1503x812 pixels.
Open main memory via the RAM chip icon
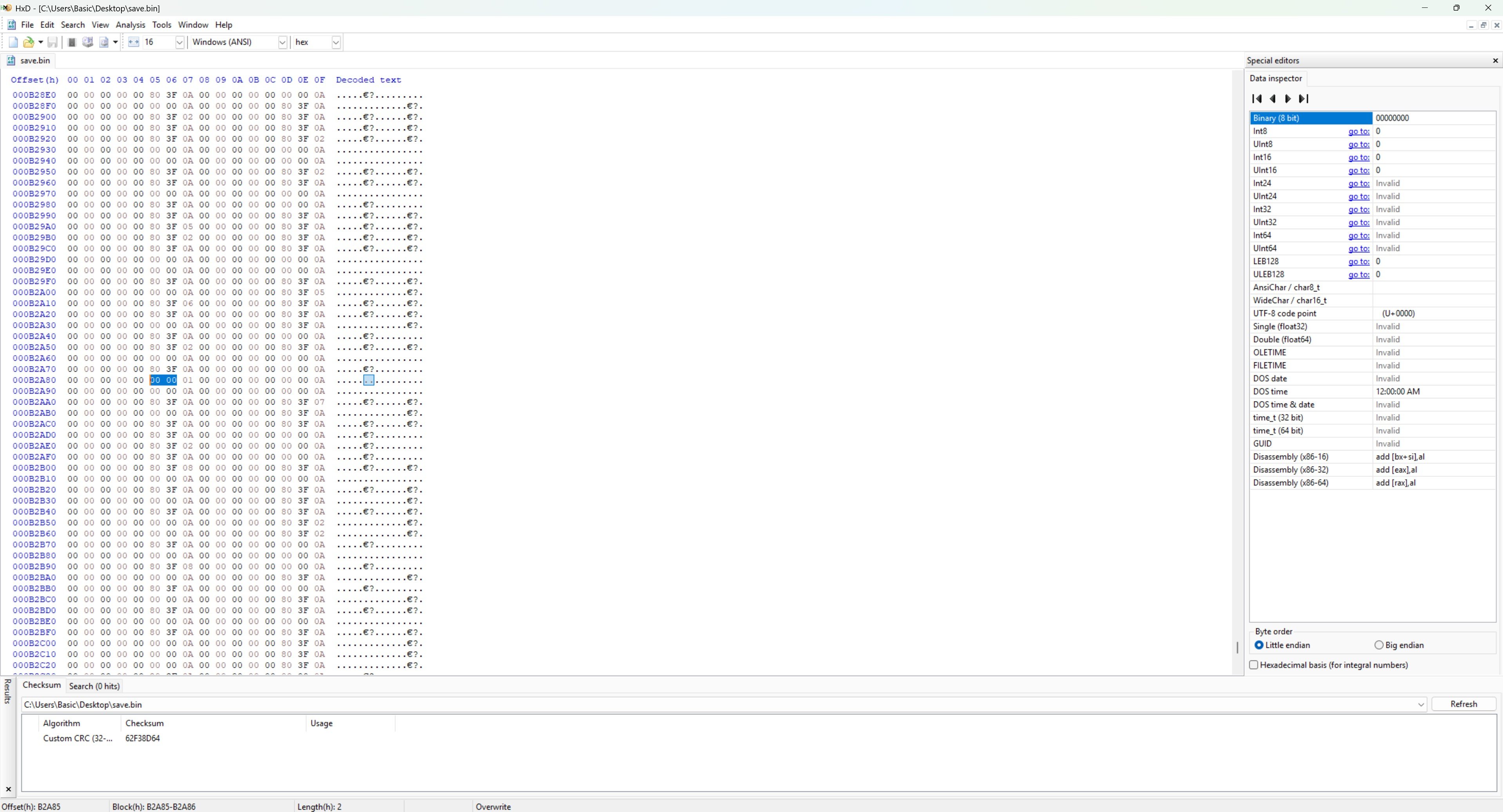[72, 42]
